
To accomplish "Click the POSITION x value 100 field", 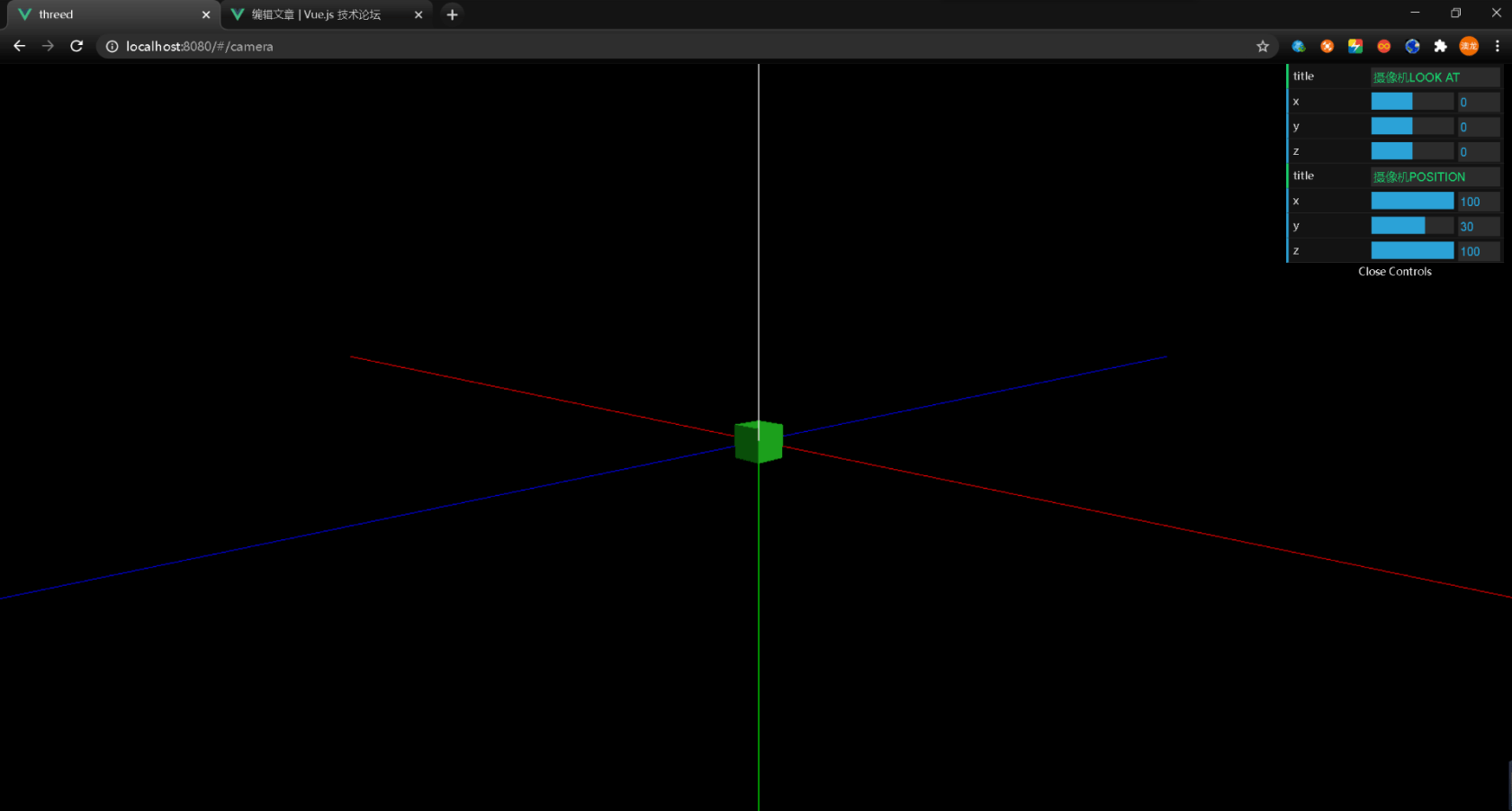I will point(1479,202).
